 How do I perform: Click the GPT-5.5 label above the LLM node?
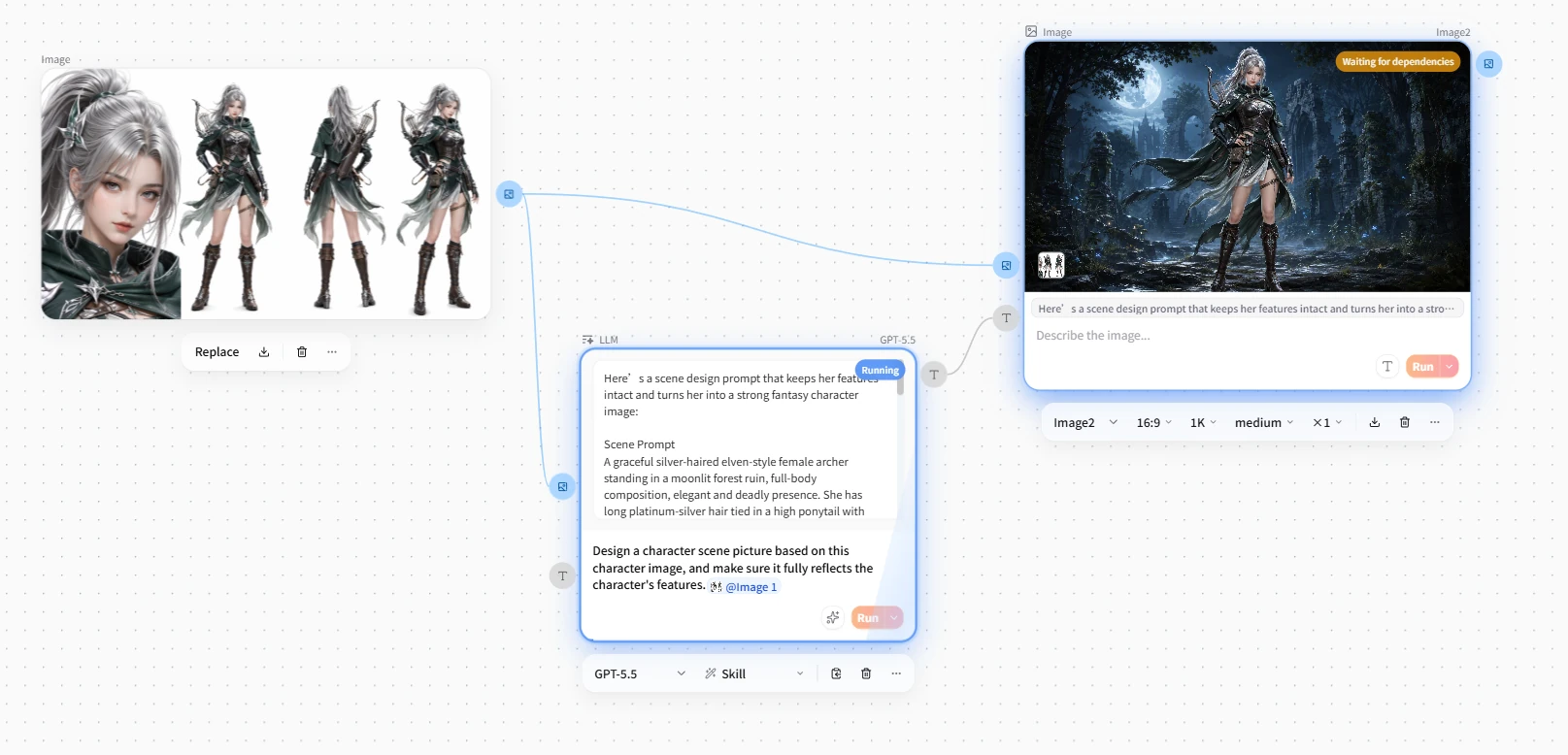(x=897, y=340)
